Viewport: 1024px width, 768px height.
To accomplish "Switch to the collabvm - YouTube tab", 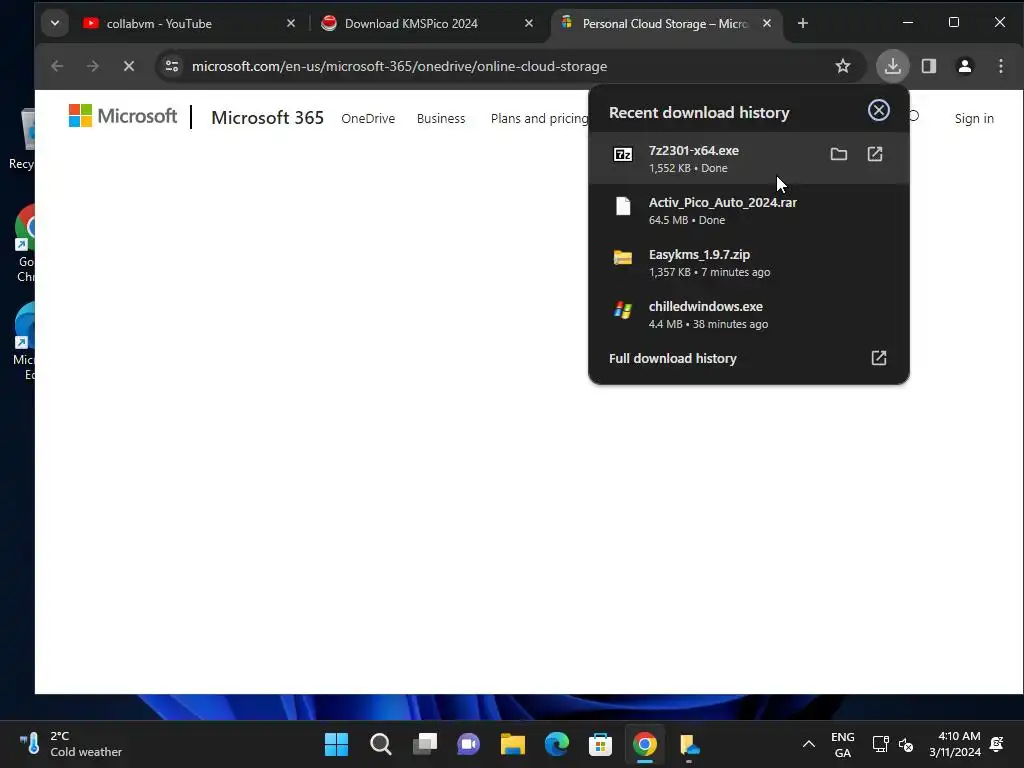I will click(x=189, y=24).
